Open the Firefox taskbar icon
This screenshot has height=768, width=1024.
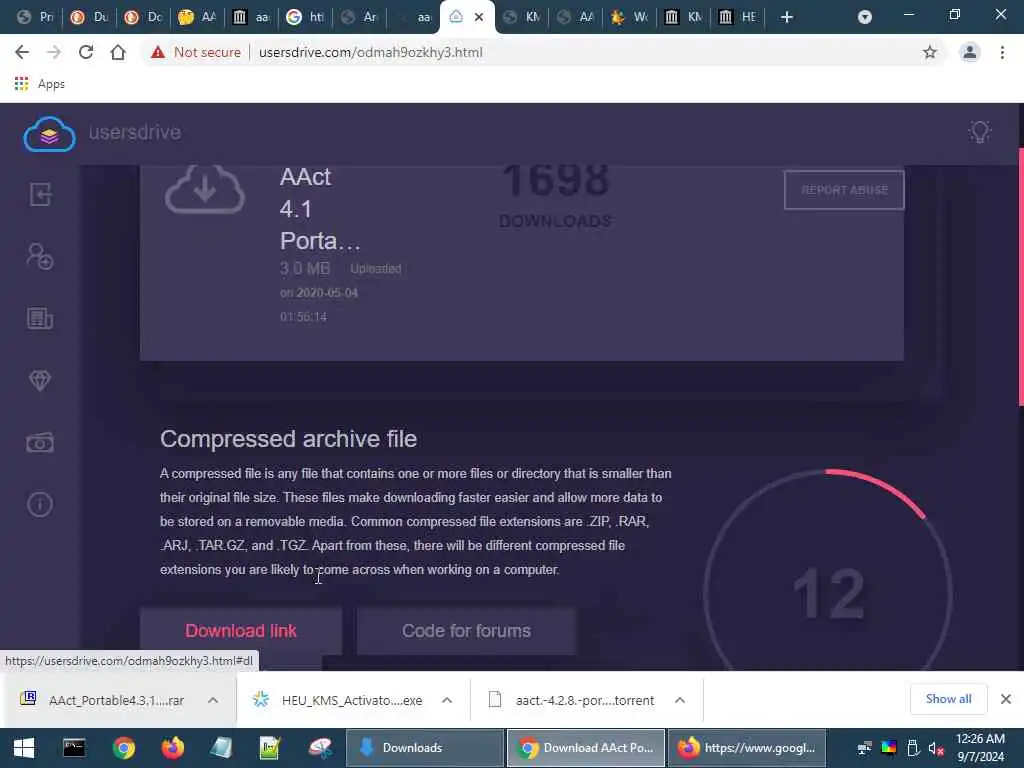pos(172,748)
